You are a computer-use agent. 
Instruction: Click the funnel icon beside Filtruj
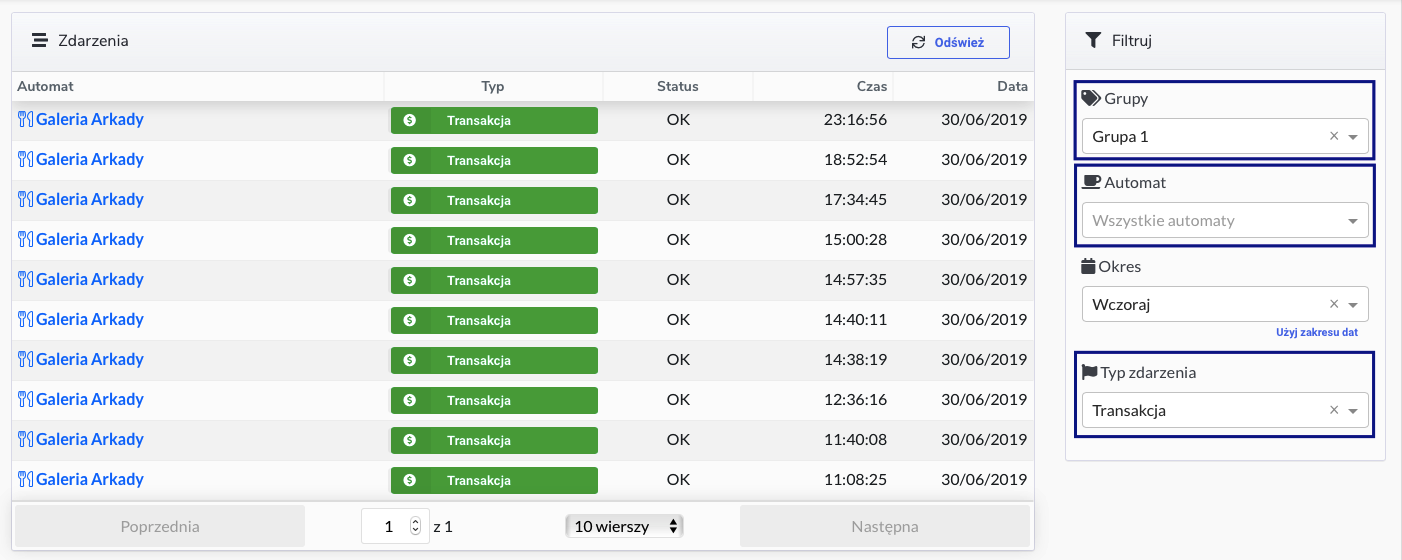click(1093, 41)
